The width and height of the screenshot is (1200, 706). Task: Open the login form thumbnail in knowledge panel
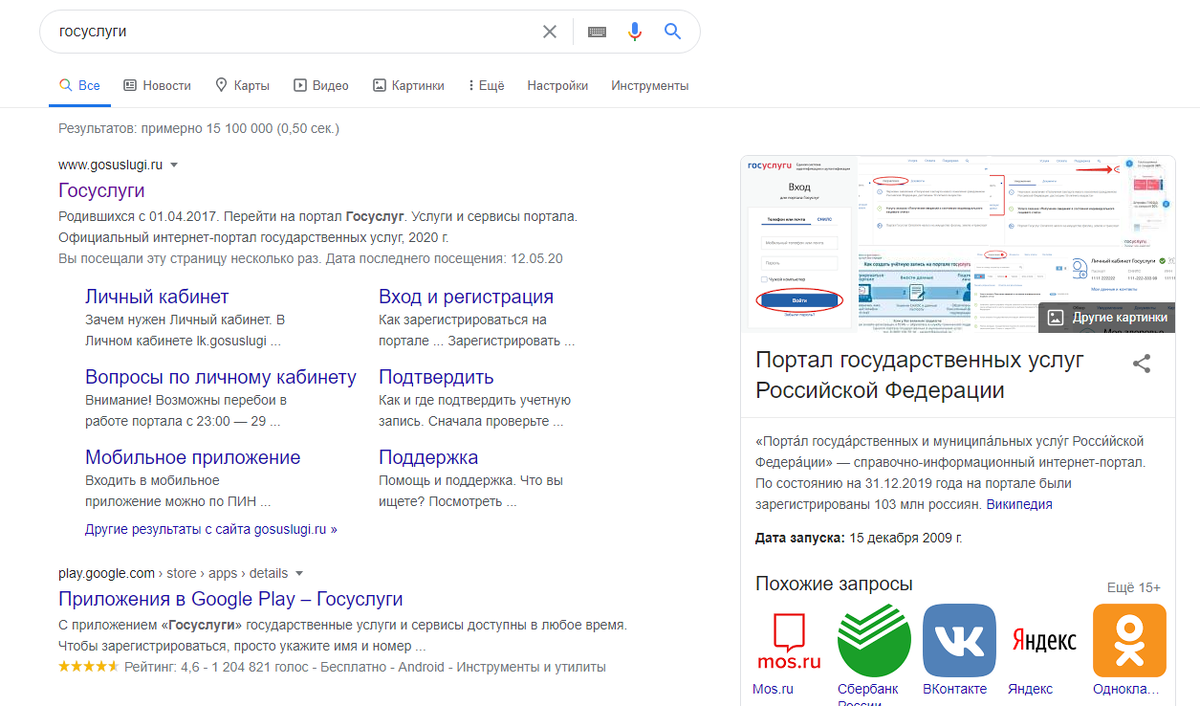tap(799, 243)
